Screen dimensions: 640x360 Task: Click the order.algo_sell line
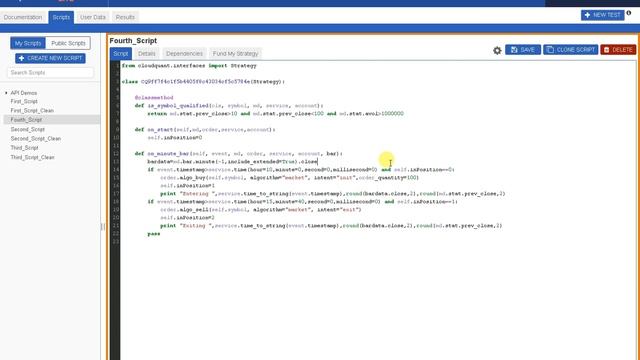point(261,210)
